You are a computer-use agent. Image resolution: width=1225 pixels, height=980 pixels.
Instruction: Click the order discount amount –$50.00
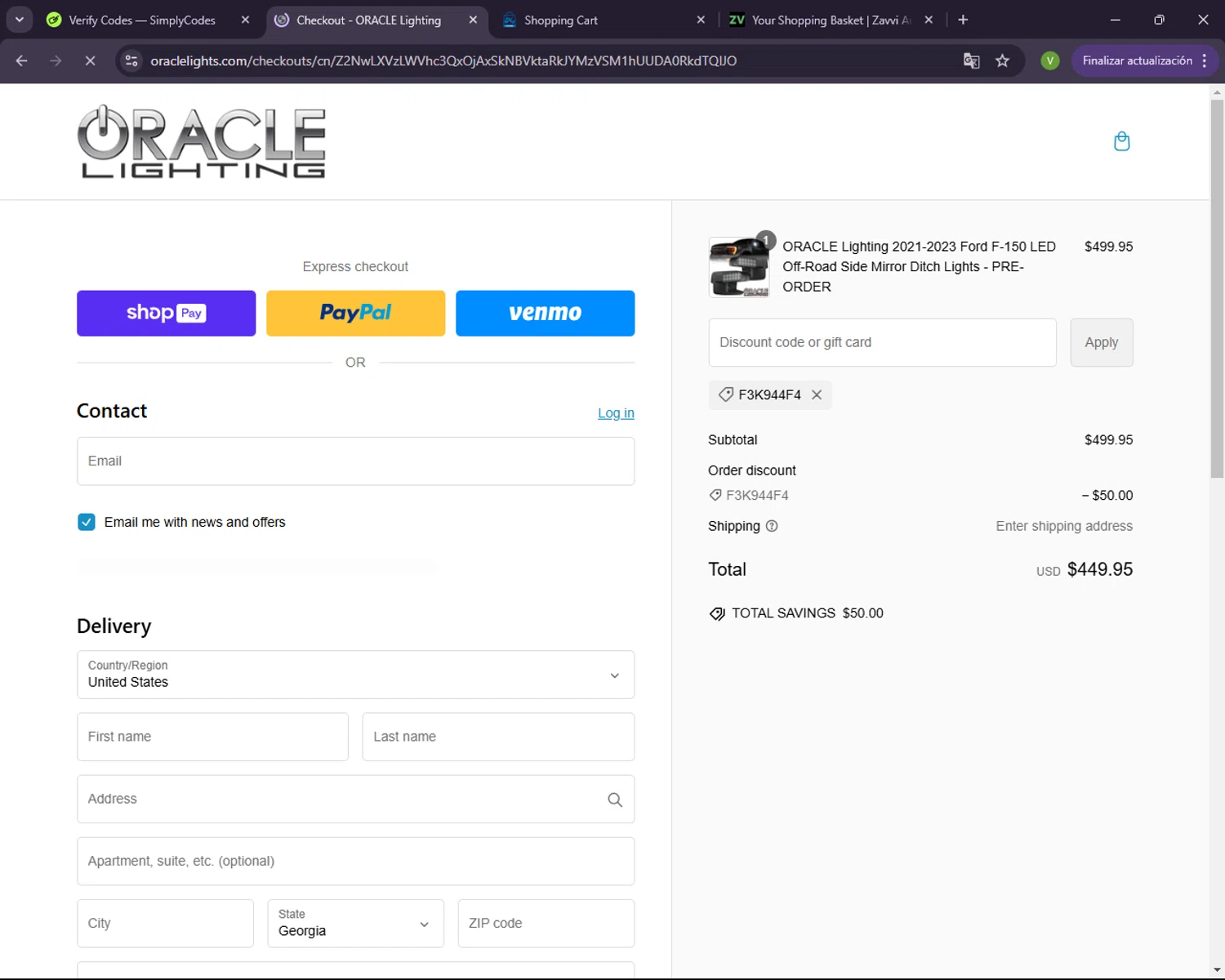pos(1107,496)
